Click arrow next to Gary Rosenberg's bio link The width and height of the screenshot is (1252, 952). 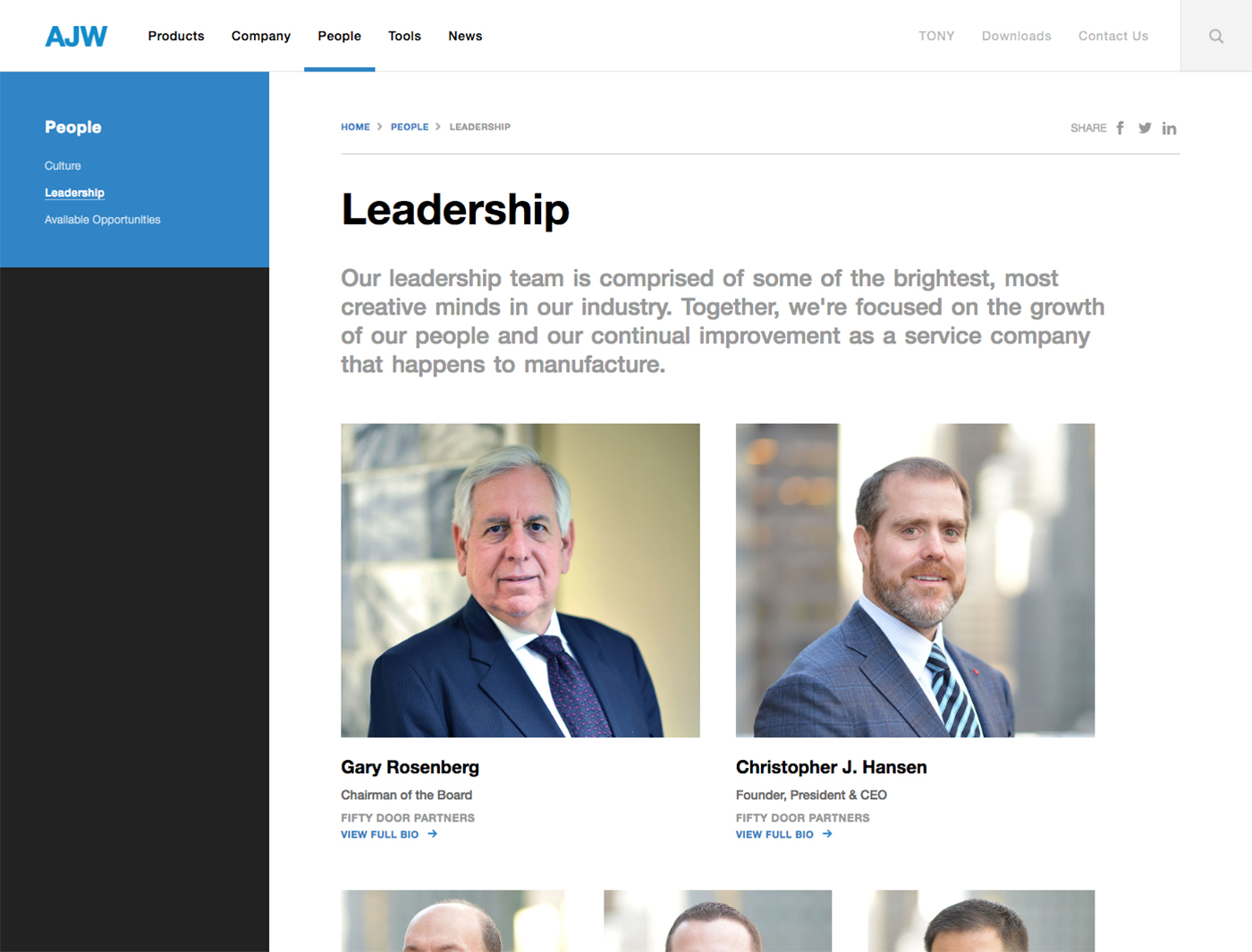point(433,834)
